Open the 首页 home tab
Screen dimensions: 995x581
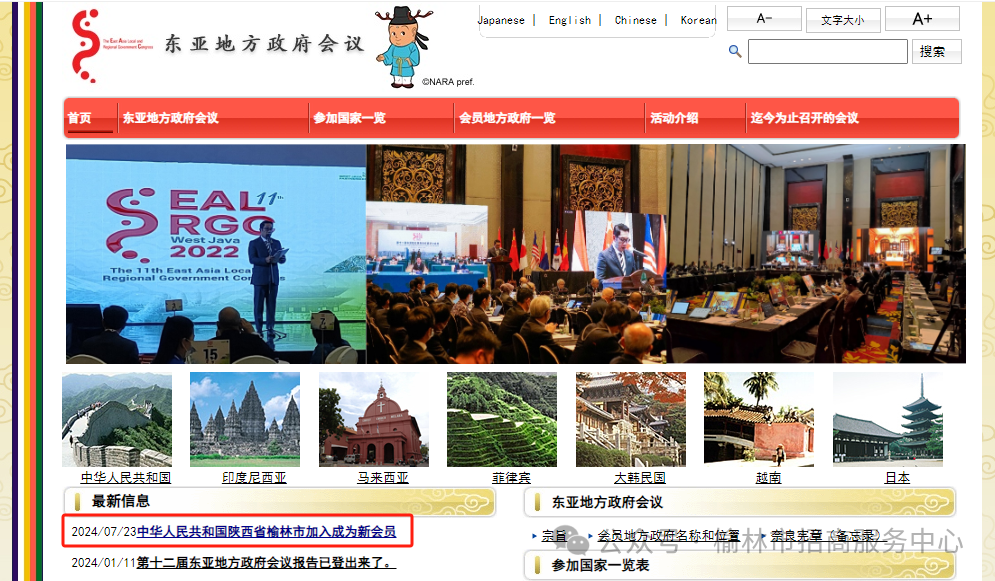click(x=80, y=118)
